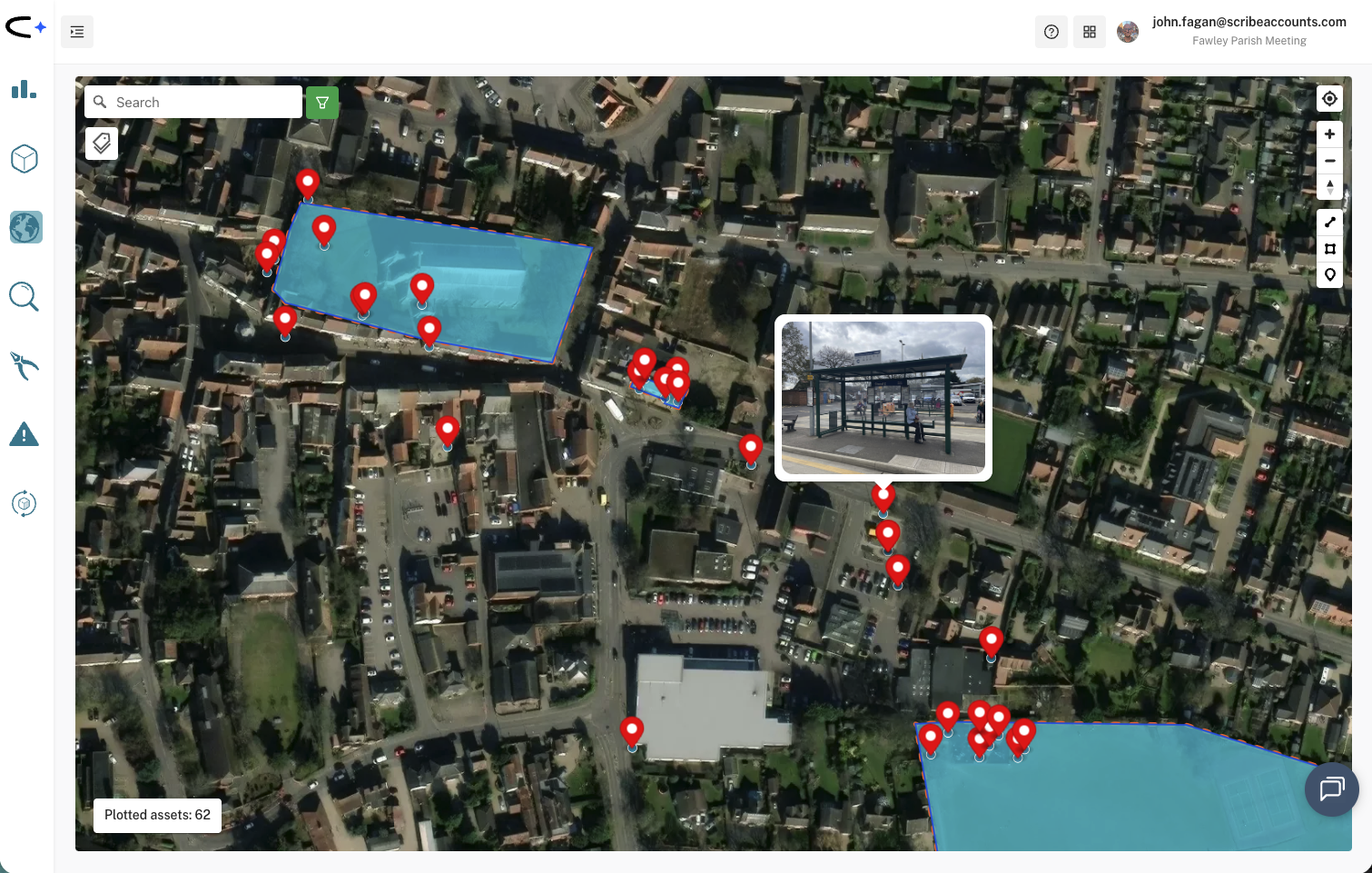Click the tag icon below the search bar
The height and width of the screenshot is (873, 1372).
click(101, 143)
